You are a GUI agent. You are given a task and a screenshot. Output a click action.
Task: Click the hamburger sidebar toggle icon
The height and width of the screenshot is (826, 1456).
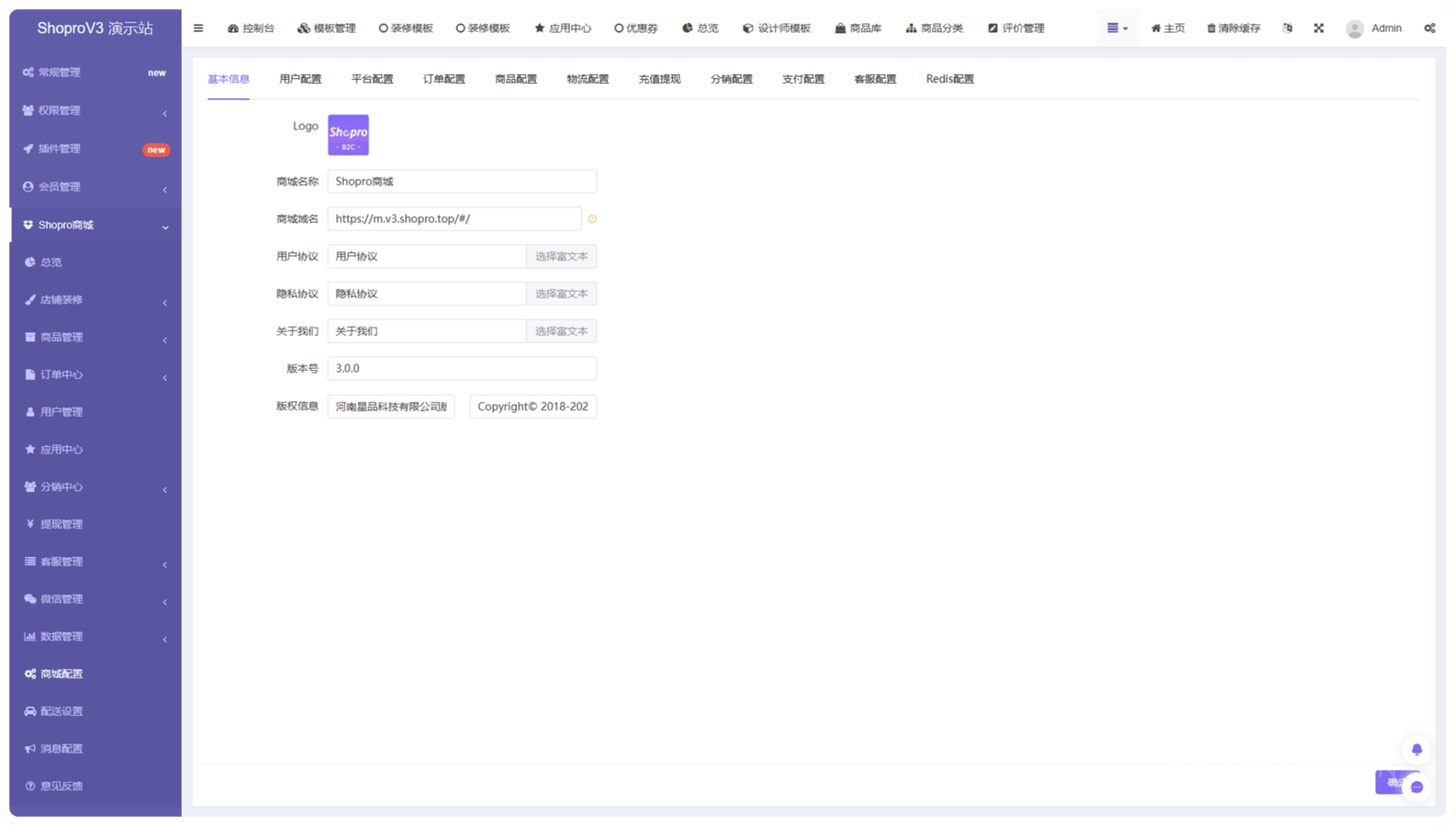[x=198, y=28]
